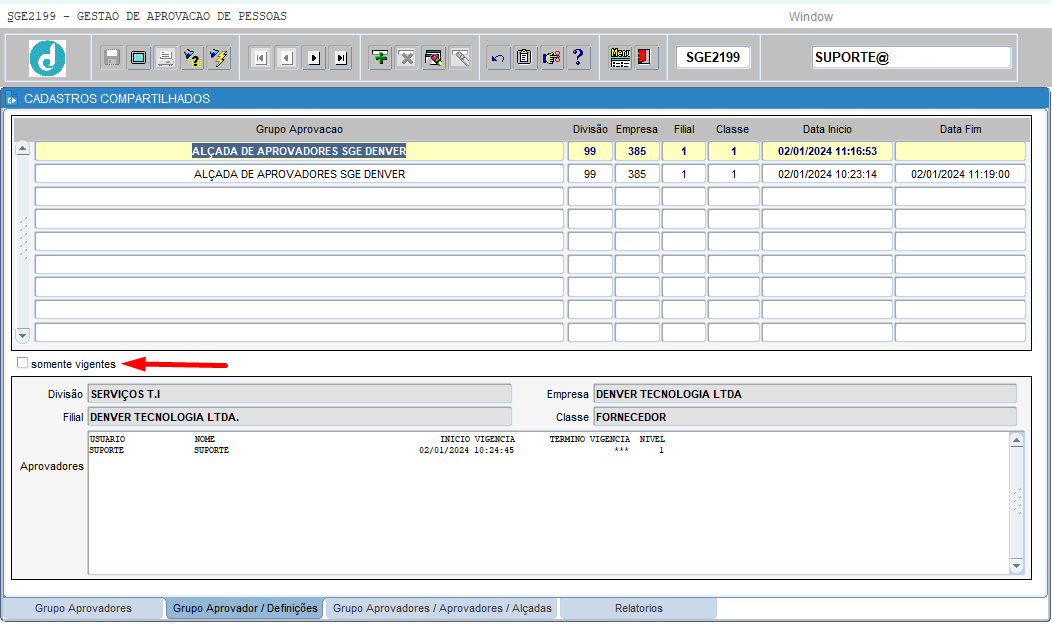Click the Data Inicio column header

(x=827, y=129)
